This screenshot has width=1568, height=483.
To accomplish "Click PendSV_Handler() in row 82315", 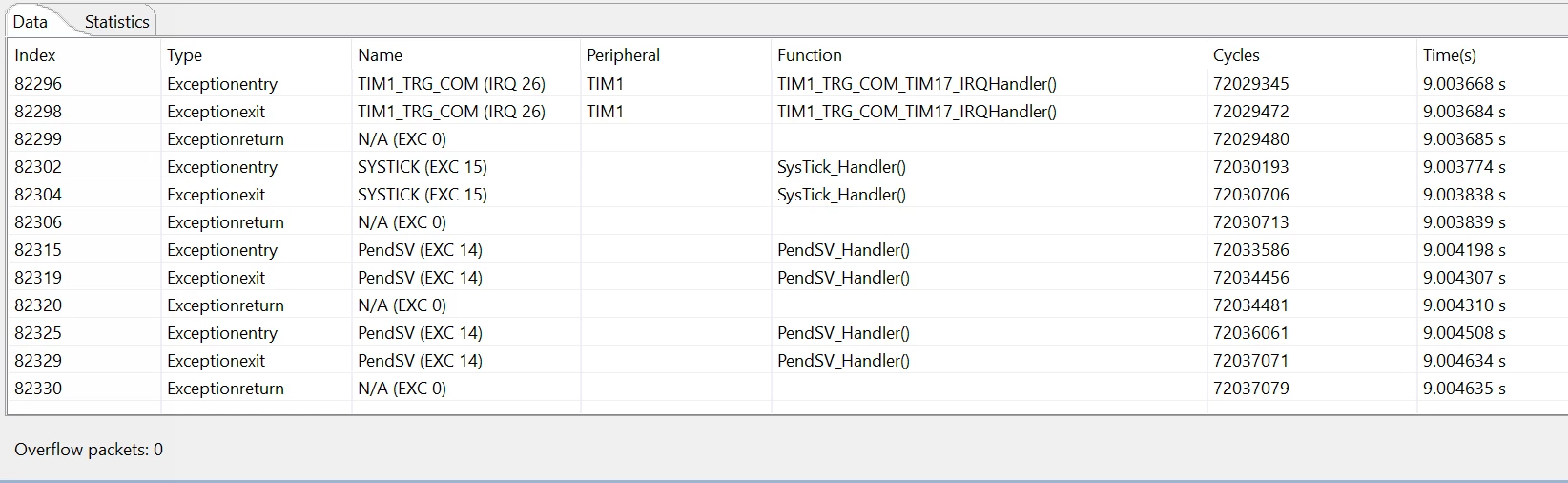I will click(843, 250).
